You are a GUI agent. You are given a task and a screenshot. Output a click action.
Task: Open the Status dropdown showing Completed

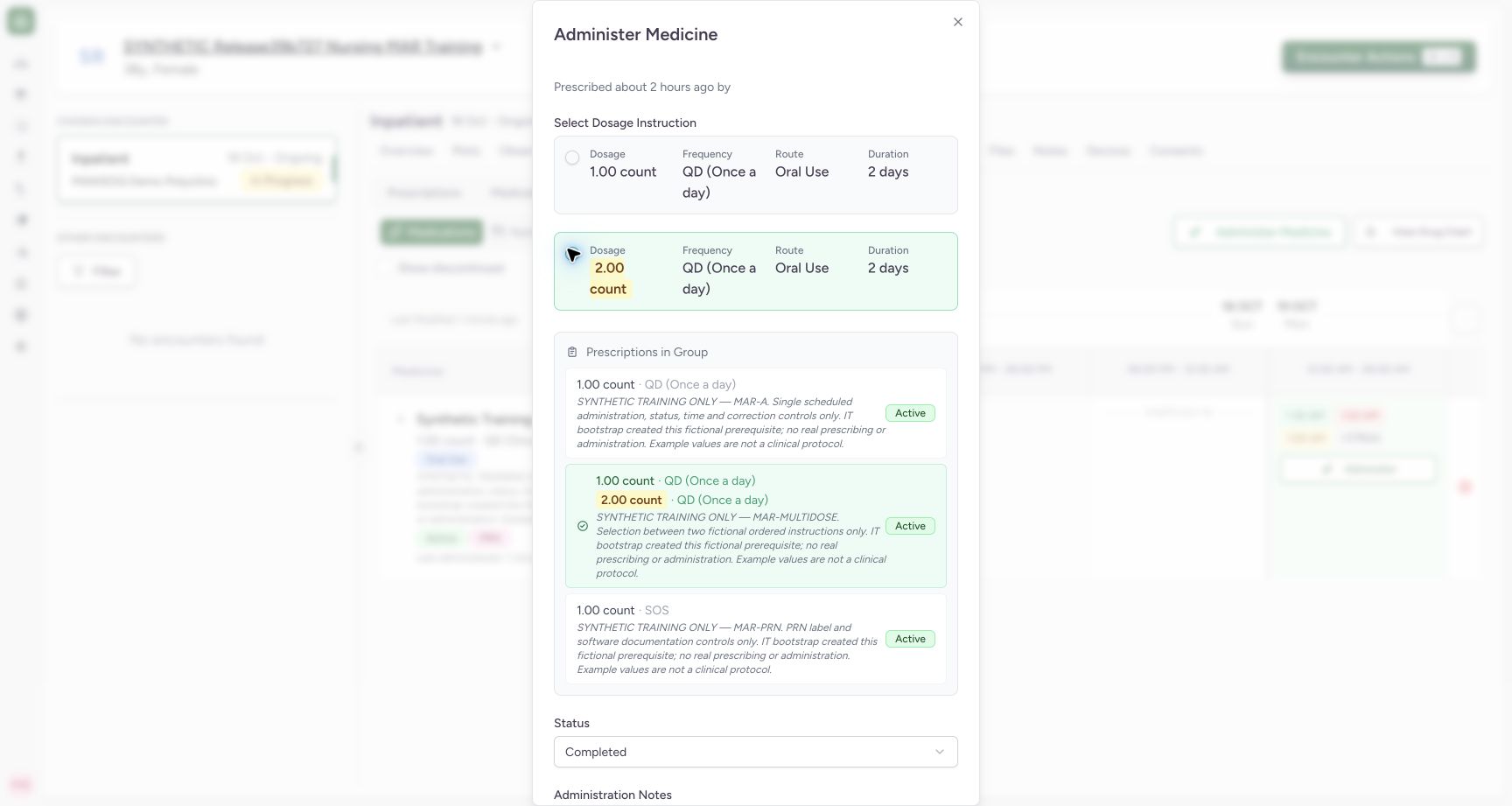pos(756,752)
